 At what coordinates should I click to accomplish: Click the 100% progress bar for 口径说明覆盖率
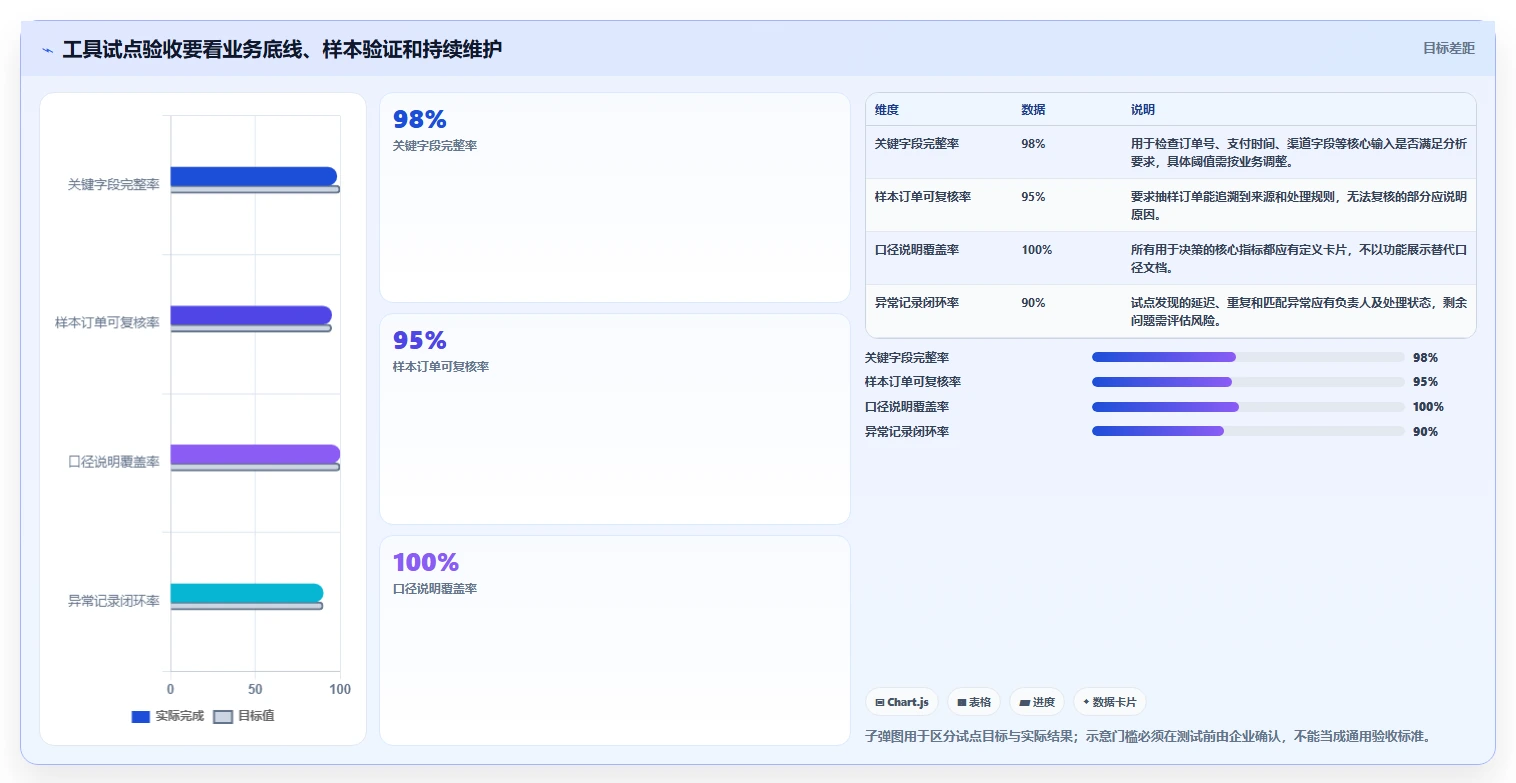[x=1248, y=407]
